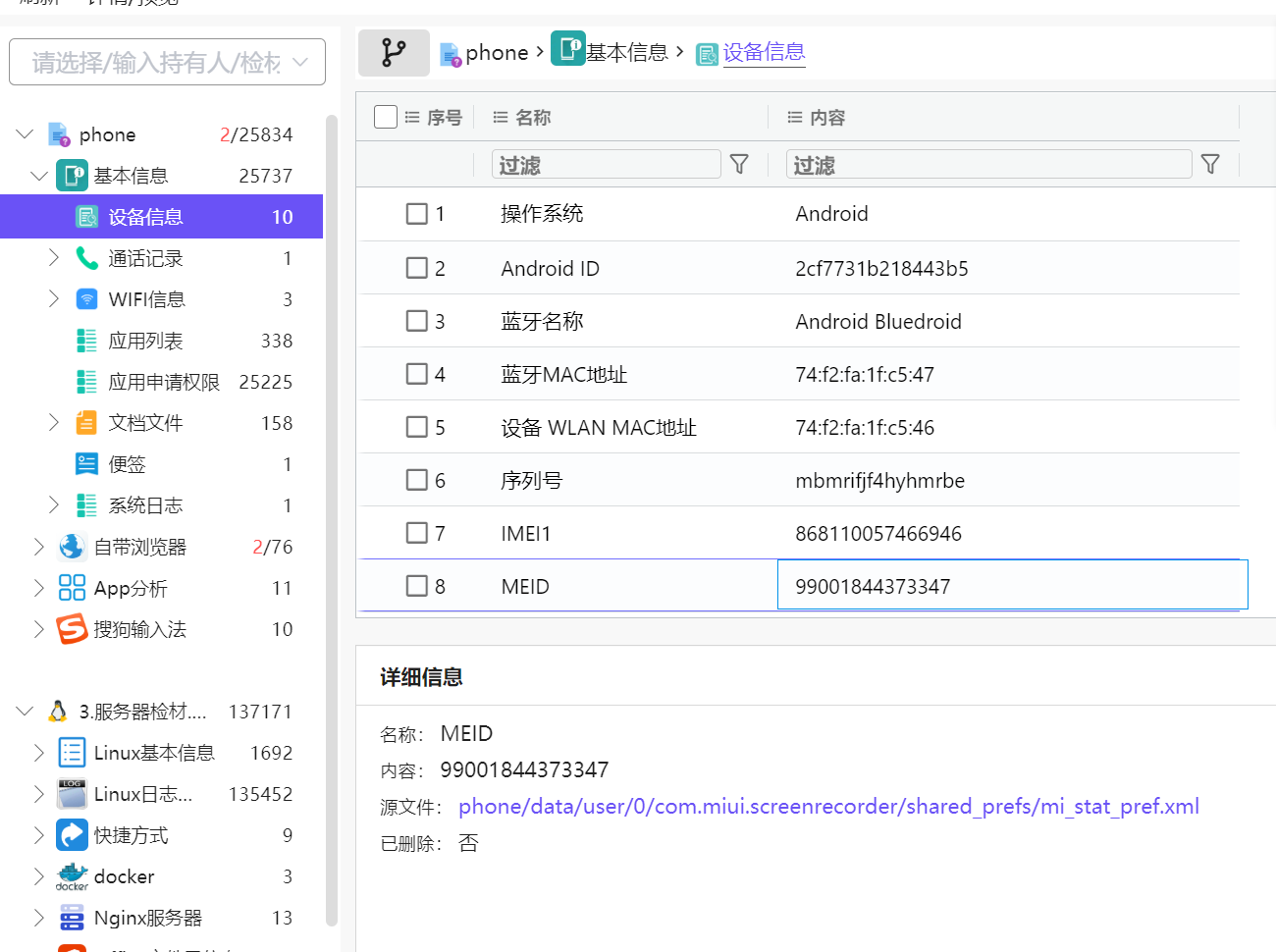This screenshot has height=952, width=1276.
Task: Select the App分析 grid icon
Action: point(72,588)
